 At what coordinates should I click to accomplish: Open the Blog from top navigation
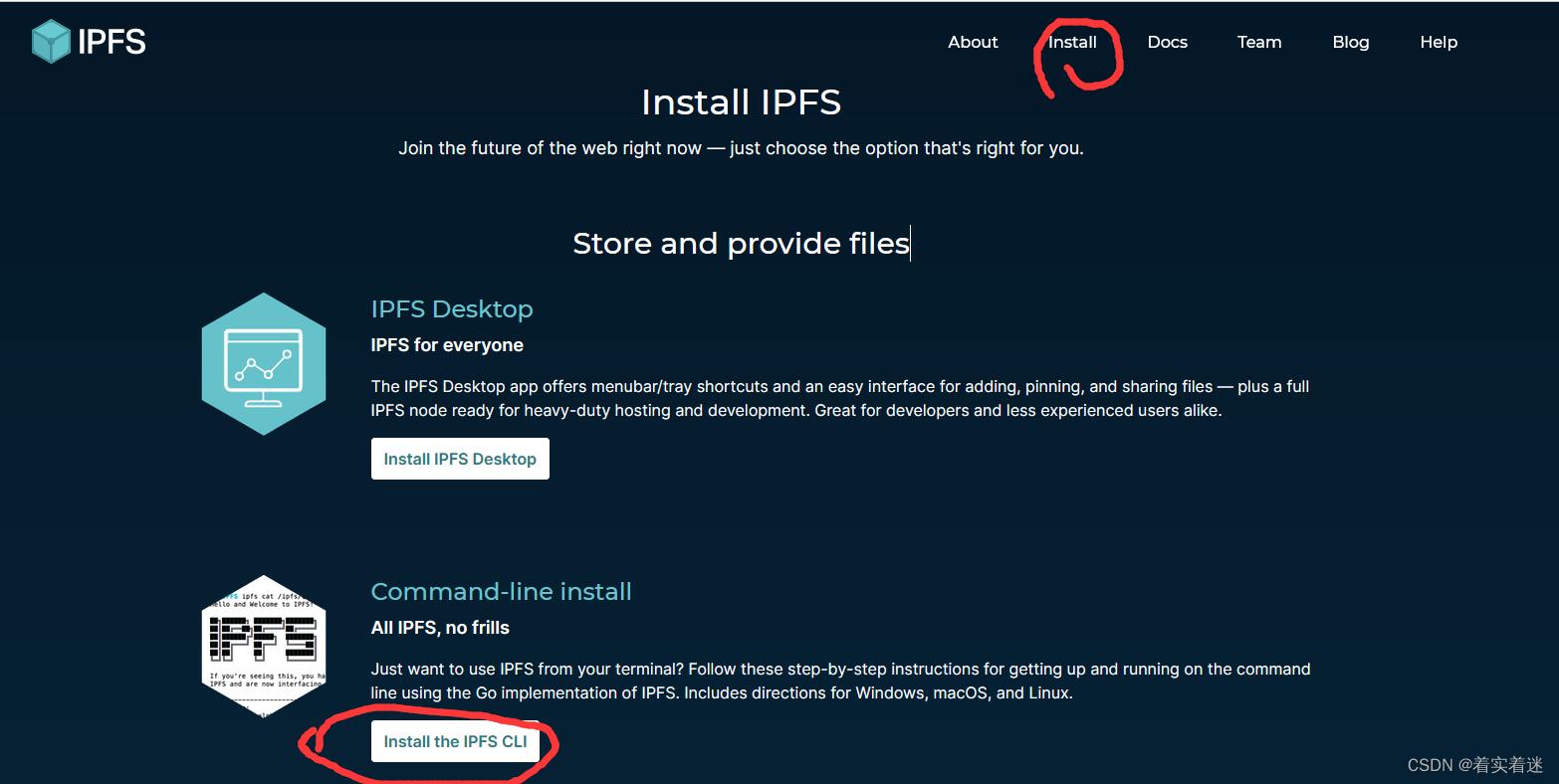(x=1350, y=42)
